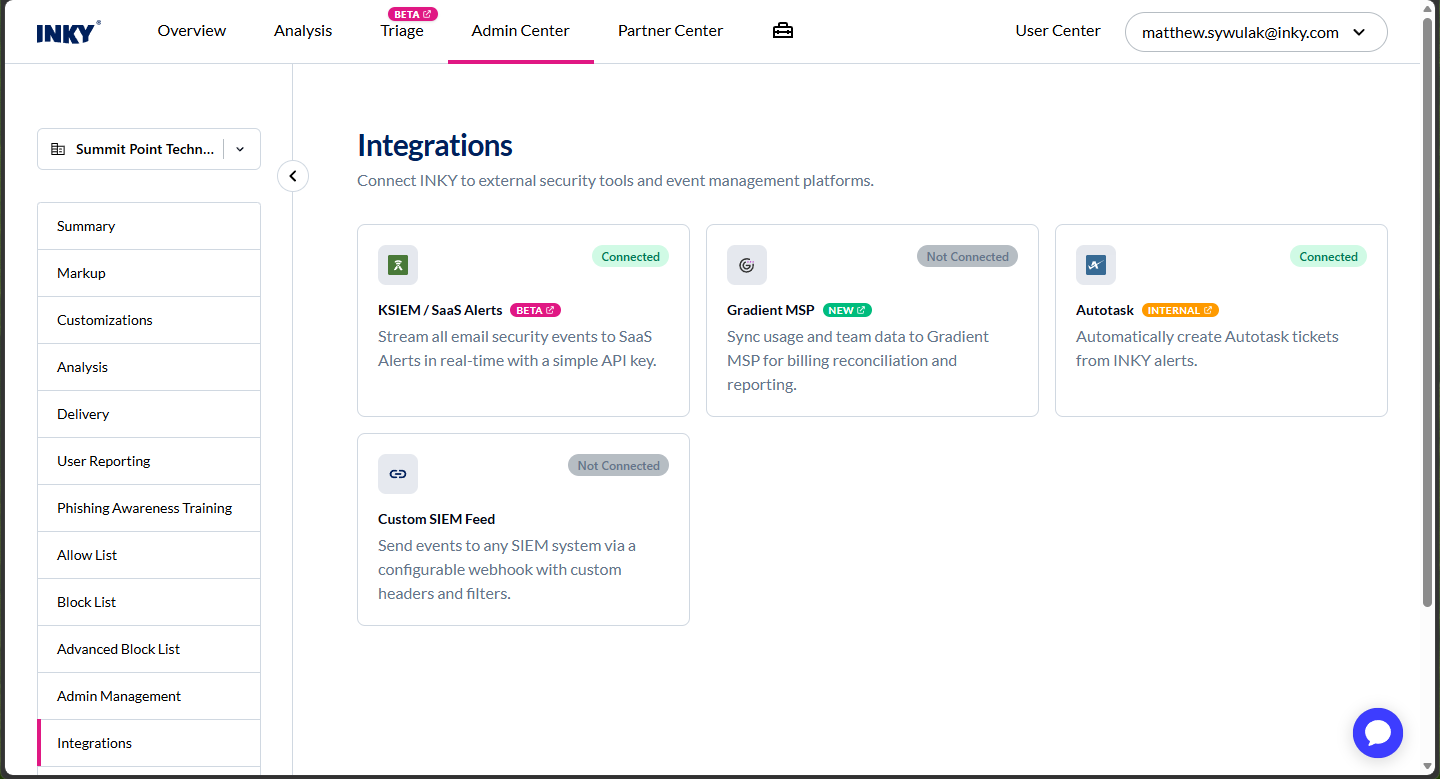Click the BETA badge beside KSIEM / SaaS Alerts
Screen dimensions: 1440x779
pos(536,310)
